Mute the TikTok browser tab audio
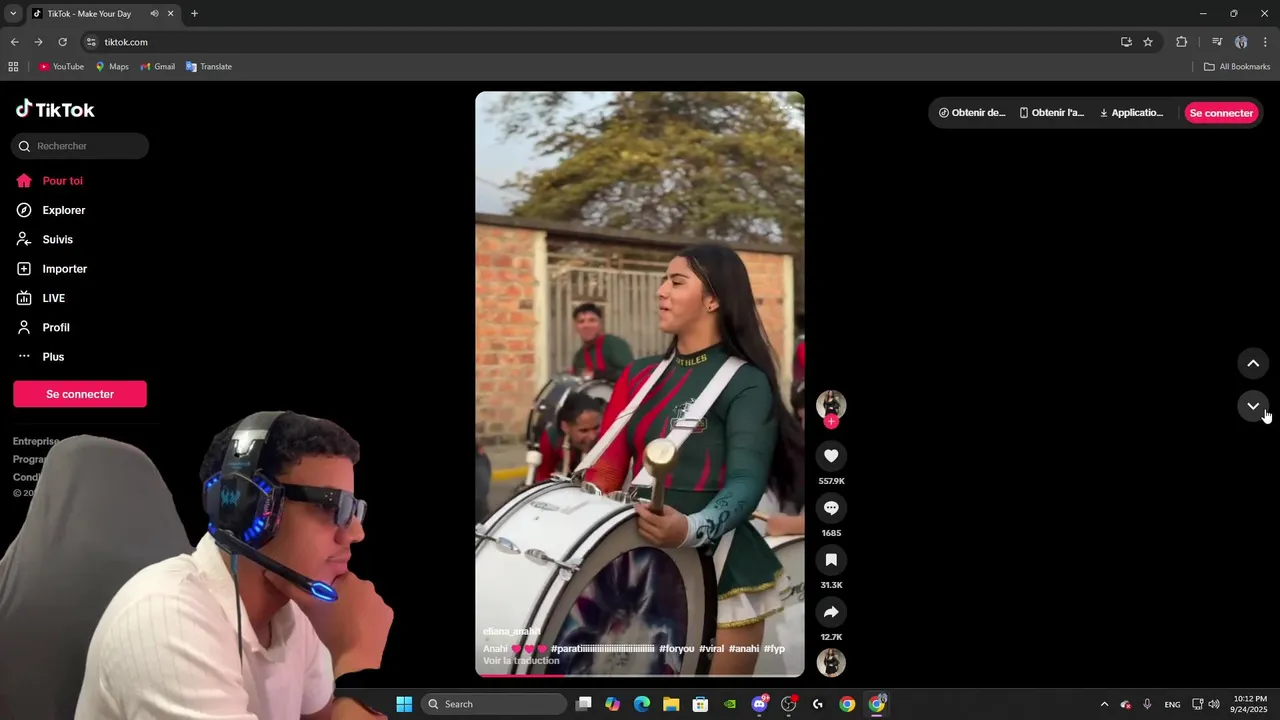The image size is (1280, 720). (154, 14)
